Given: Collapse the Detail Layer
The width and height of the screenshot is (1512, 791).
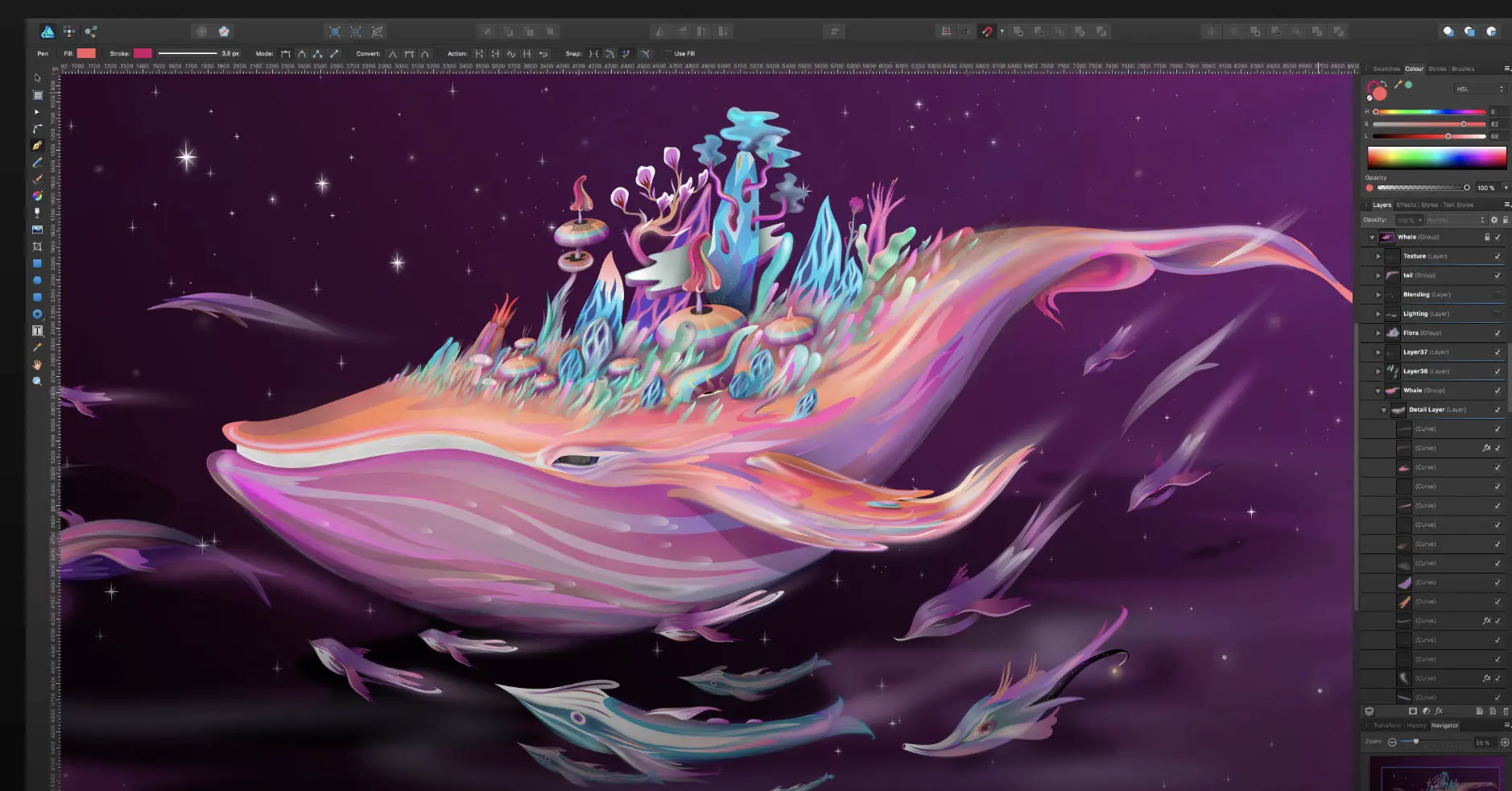Looking at the screenshot, I should (x=1384, y=410).
